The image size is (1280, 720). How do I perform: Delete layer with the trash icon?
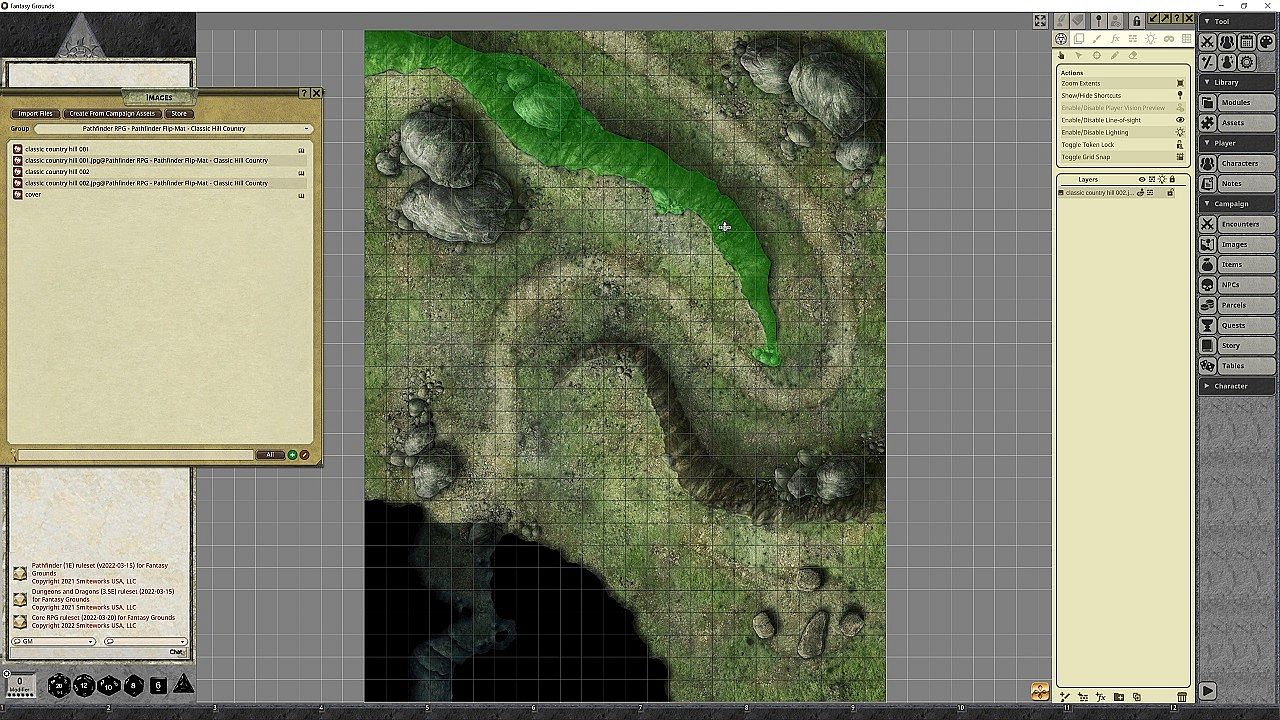pos(1182,697)
